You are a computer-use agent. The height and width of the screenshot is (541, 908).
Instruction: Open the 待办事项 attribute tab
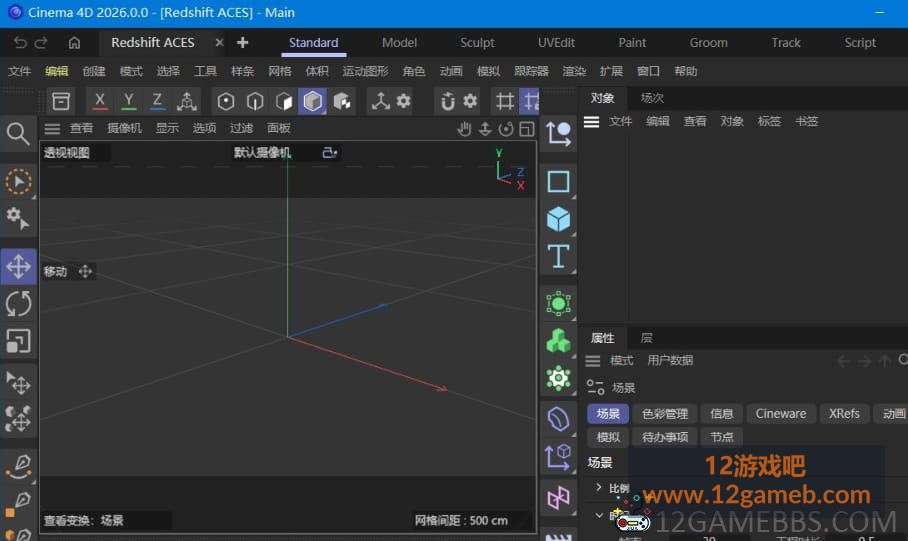pyautogui.click(x=665, y=437)
